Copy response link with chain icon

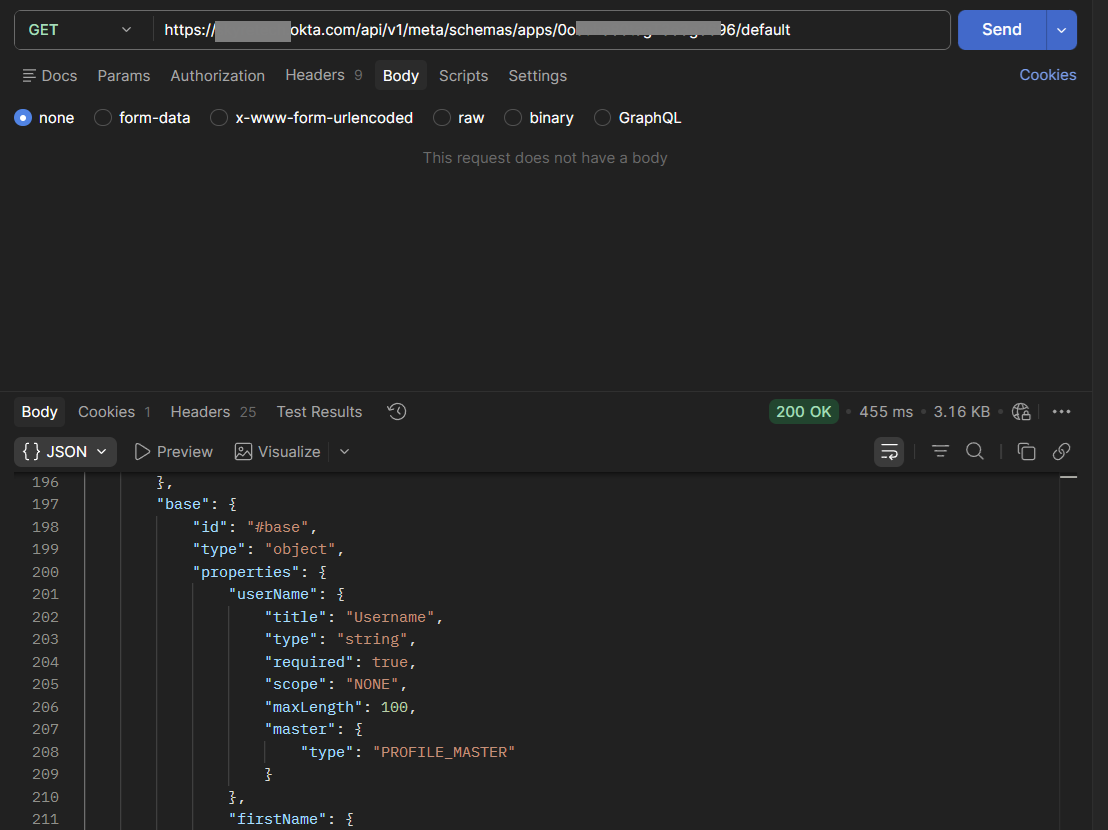[1061, 451]
